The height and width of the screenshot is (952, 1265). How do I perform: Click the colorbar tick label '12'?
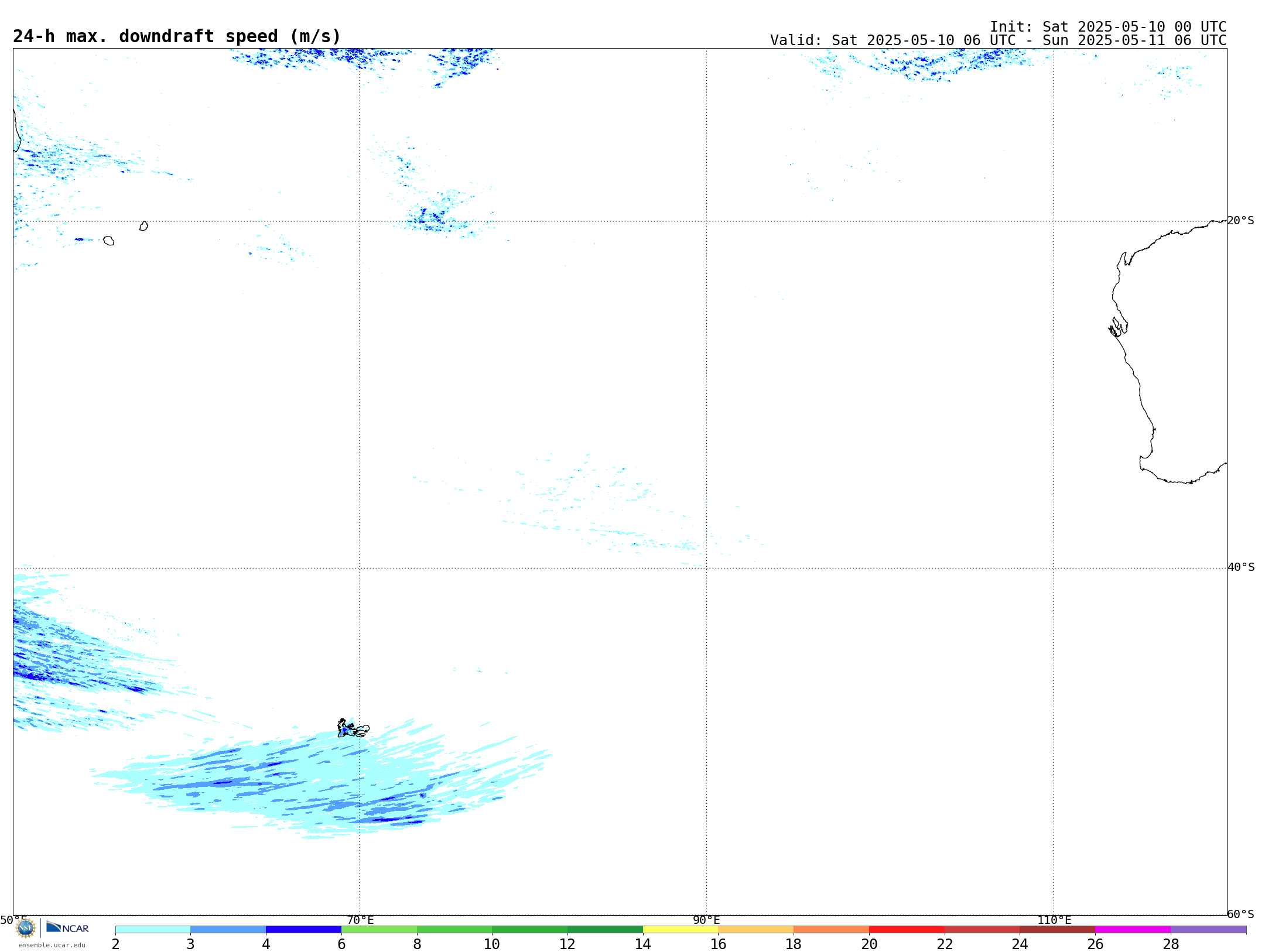coord(567,944)
